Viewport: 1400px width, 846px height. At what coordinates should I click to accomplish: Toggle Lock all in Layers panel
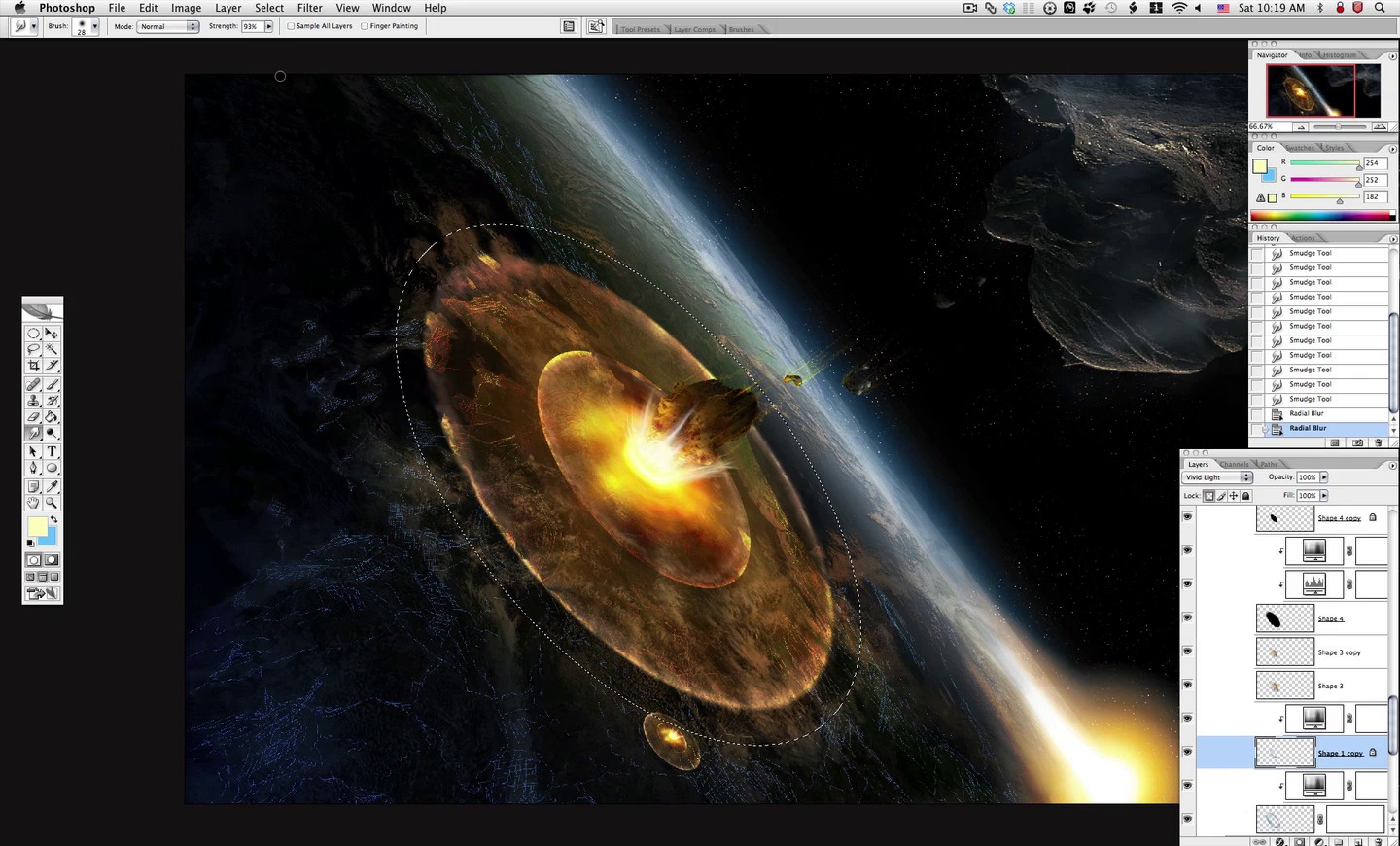coord(1245,496)
